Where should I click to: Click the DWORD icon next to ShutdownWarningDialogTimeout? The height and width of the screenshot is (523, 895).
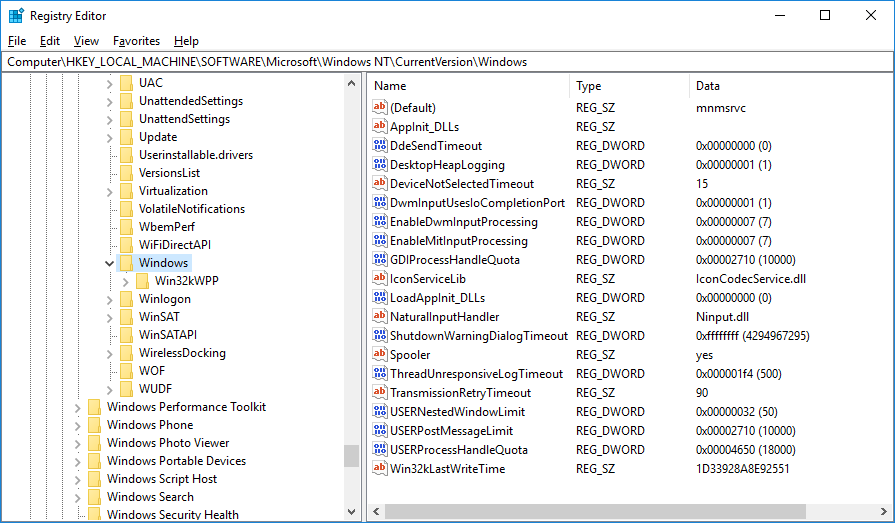point(380,335)
